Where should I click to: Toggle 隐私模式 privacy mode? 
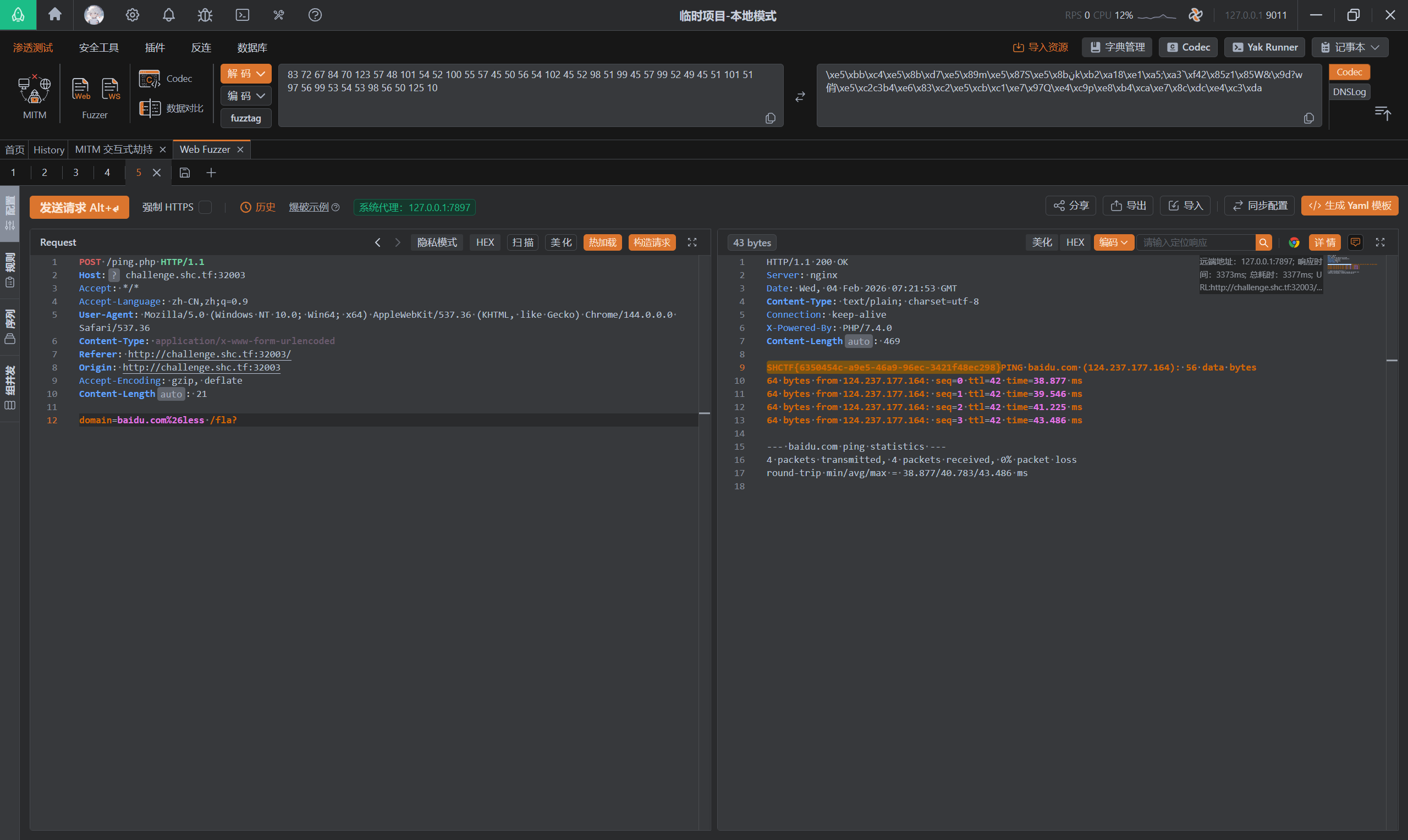(437, 242)
